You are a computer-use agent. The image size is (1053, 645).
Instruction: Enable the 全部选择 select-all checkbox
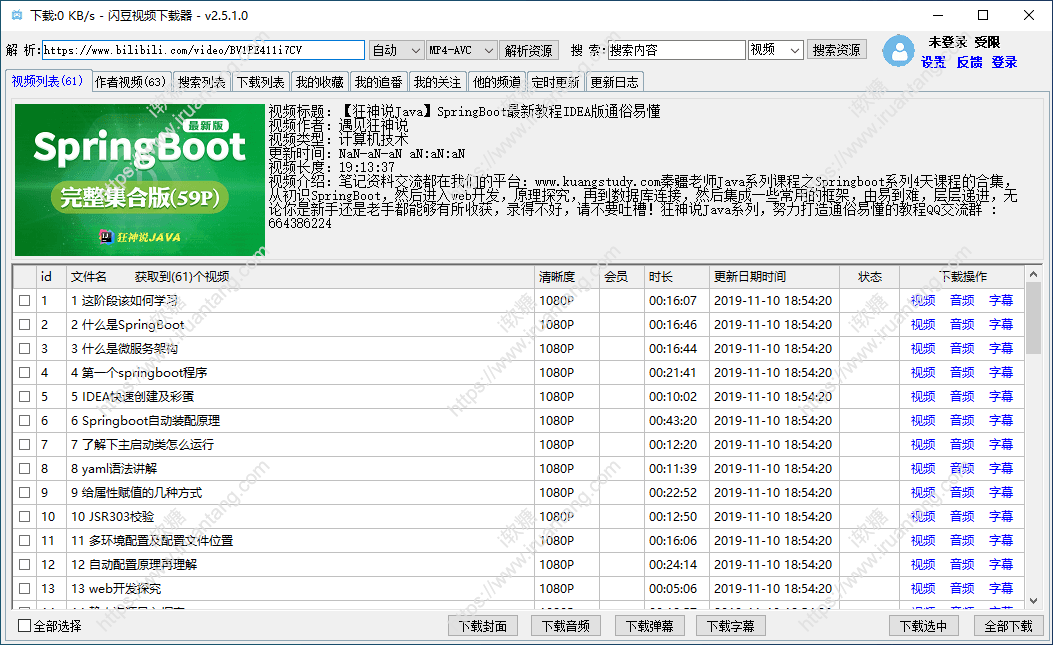pos(25,626)
